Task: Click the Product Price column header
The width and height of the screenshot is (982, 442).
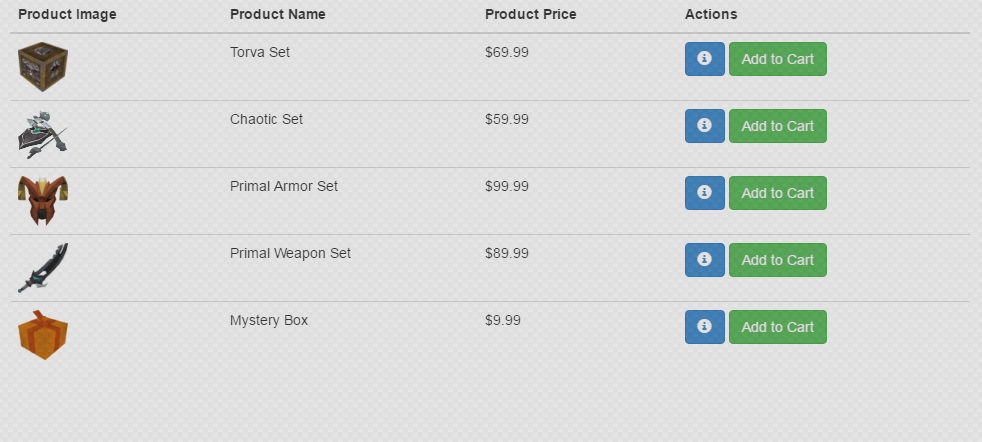Action: tap(530, 14)
